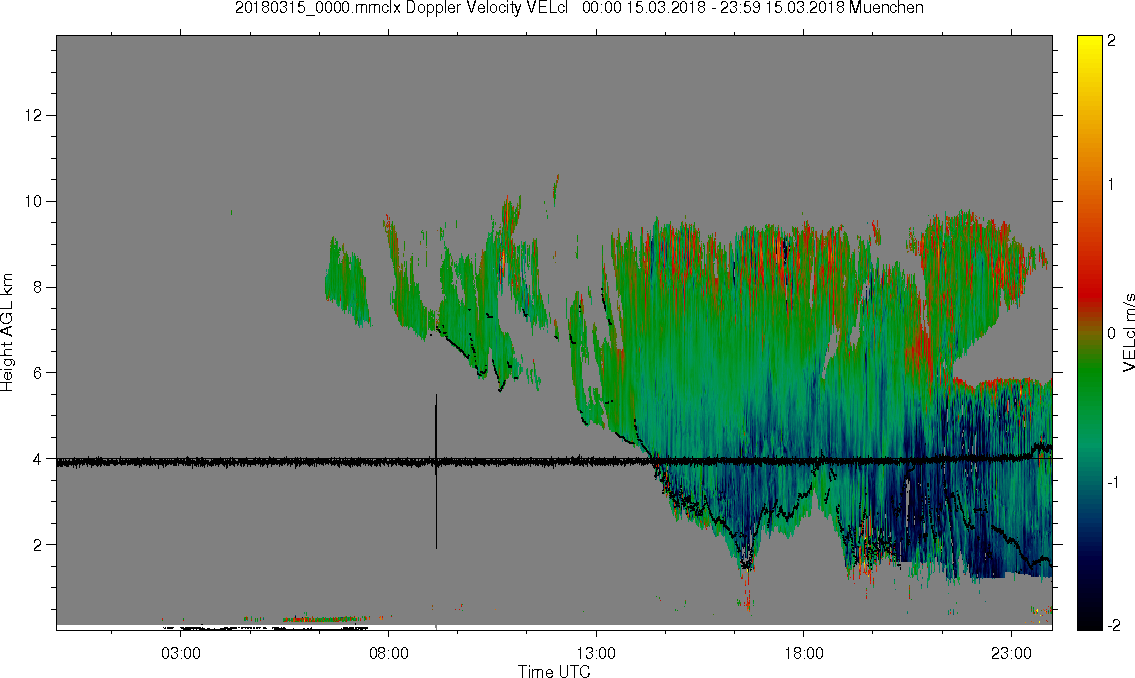This screenshot has height=678, width=1135.
Task: Click the 'Time UTC' axis label
Action: tap(554, 671)
